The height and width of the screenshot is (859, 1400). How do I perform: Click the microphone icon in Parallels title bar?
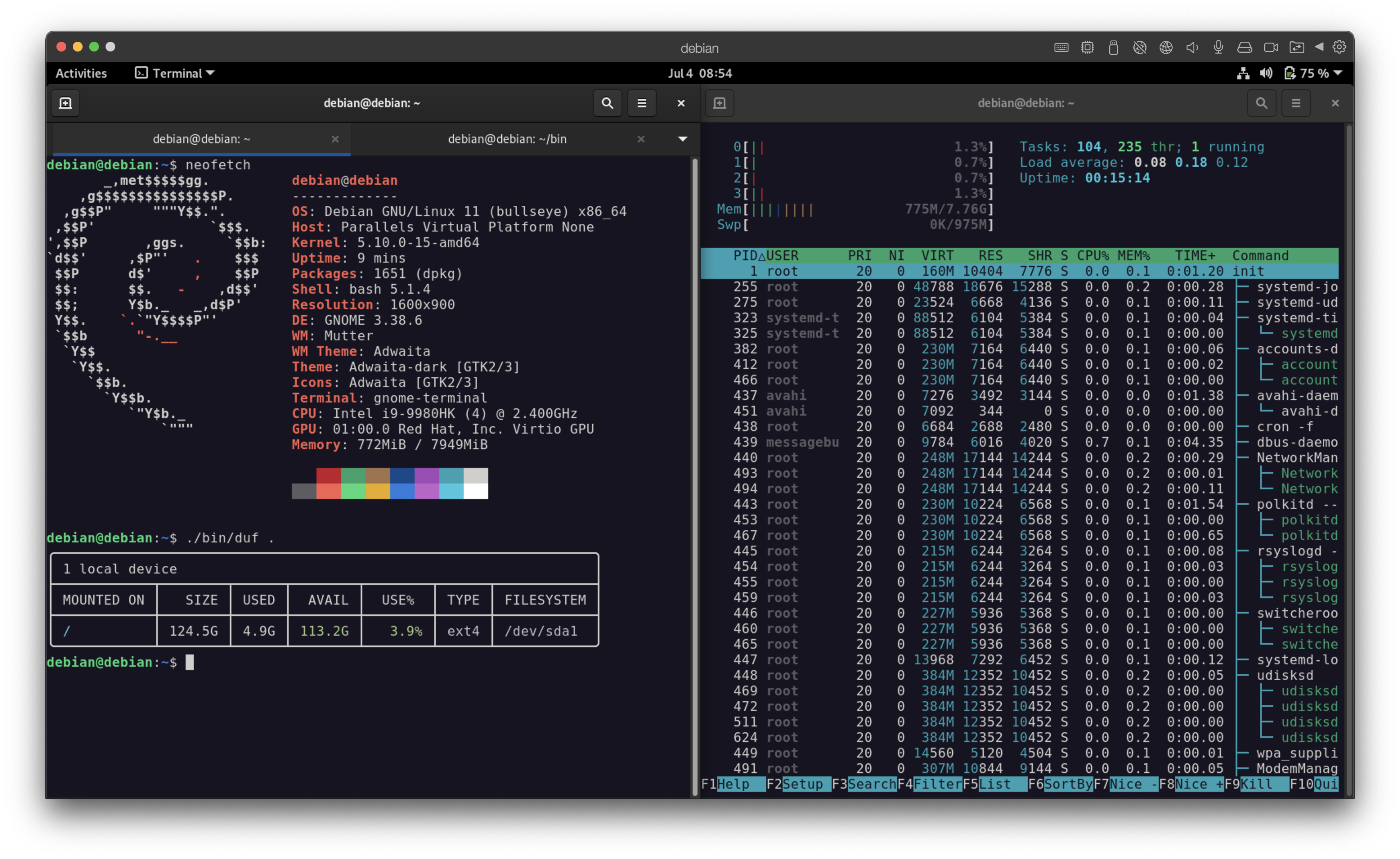(1218, 48)
